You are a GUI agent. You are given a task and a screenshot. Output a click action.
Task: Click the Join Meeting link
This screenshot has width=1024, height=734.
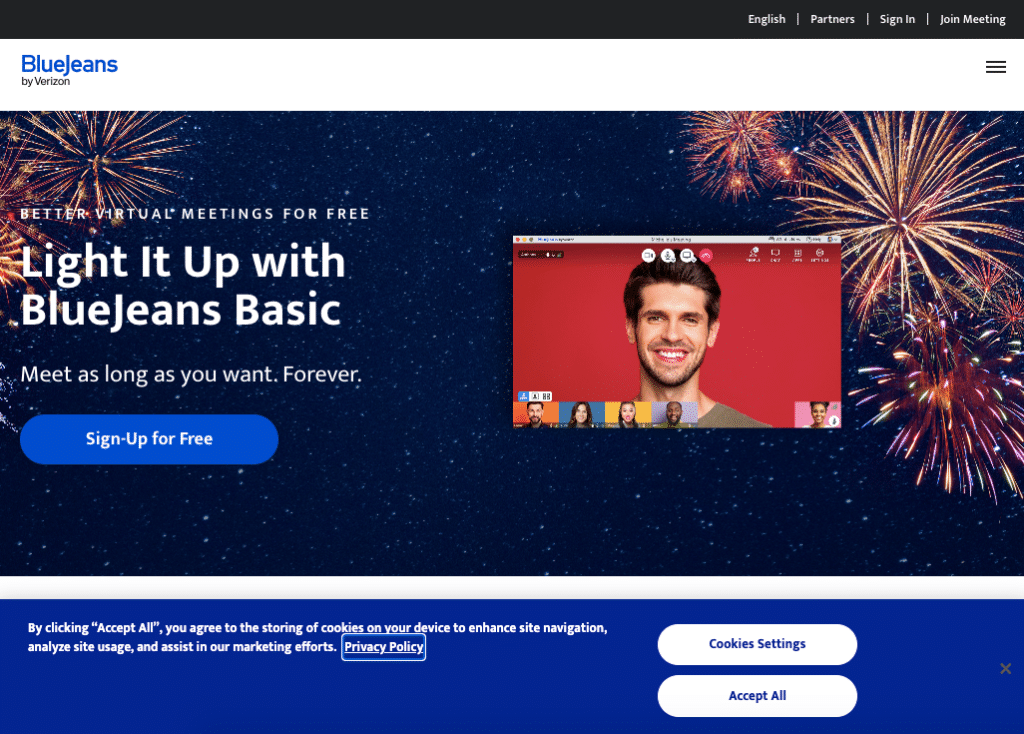972,19
